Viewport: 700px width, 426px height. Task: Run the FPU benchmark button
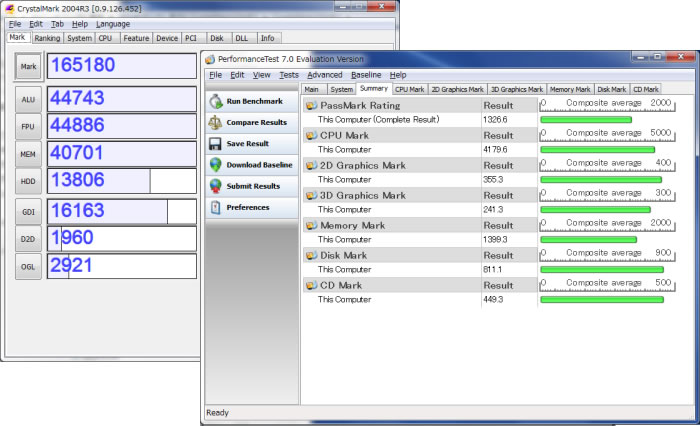28,127
